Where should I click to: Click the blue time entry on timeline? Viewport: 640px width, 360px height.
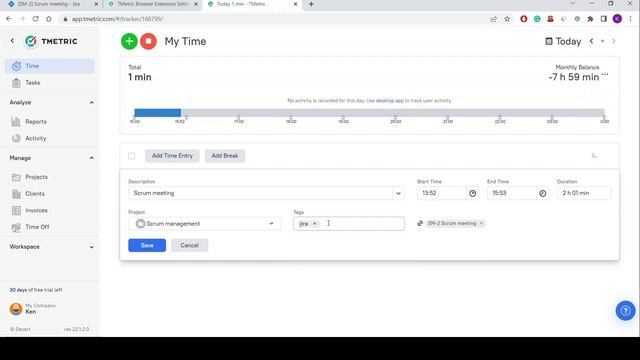158,112
